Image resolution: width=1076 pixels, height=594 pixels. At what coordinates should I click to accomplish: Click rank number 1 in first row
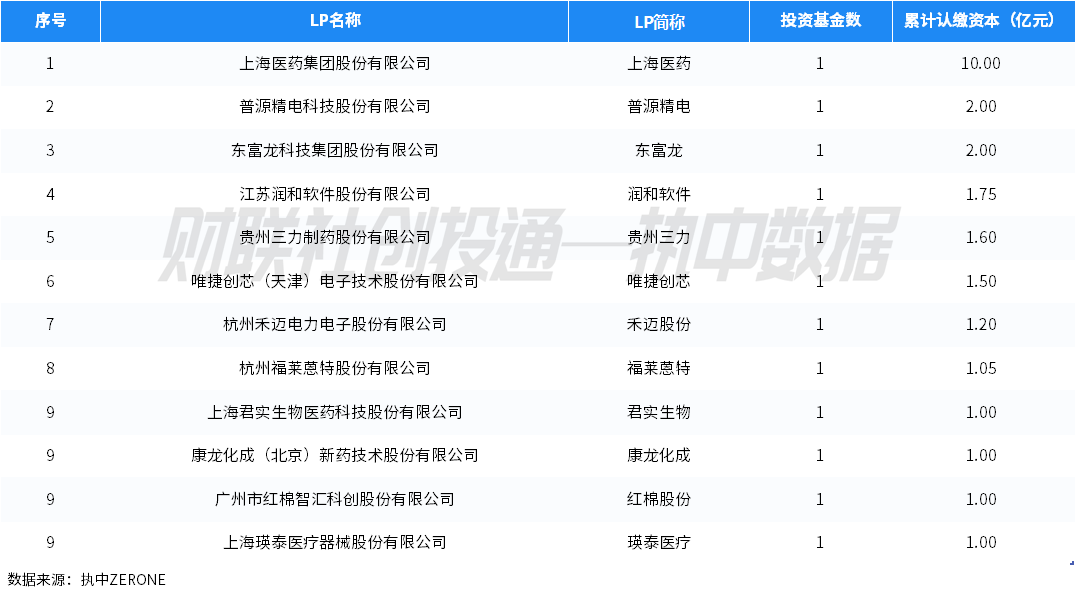(50, 64)
